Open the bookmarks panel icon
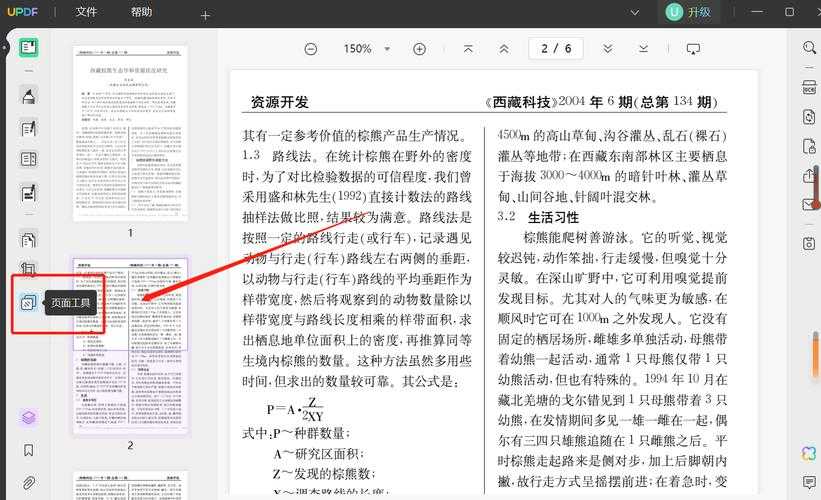The width and height of the screenshot is (821, 500). [29, 451]
